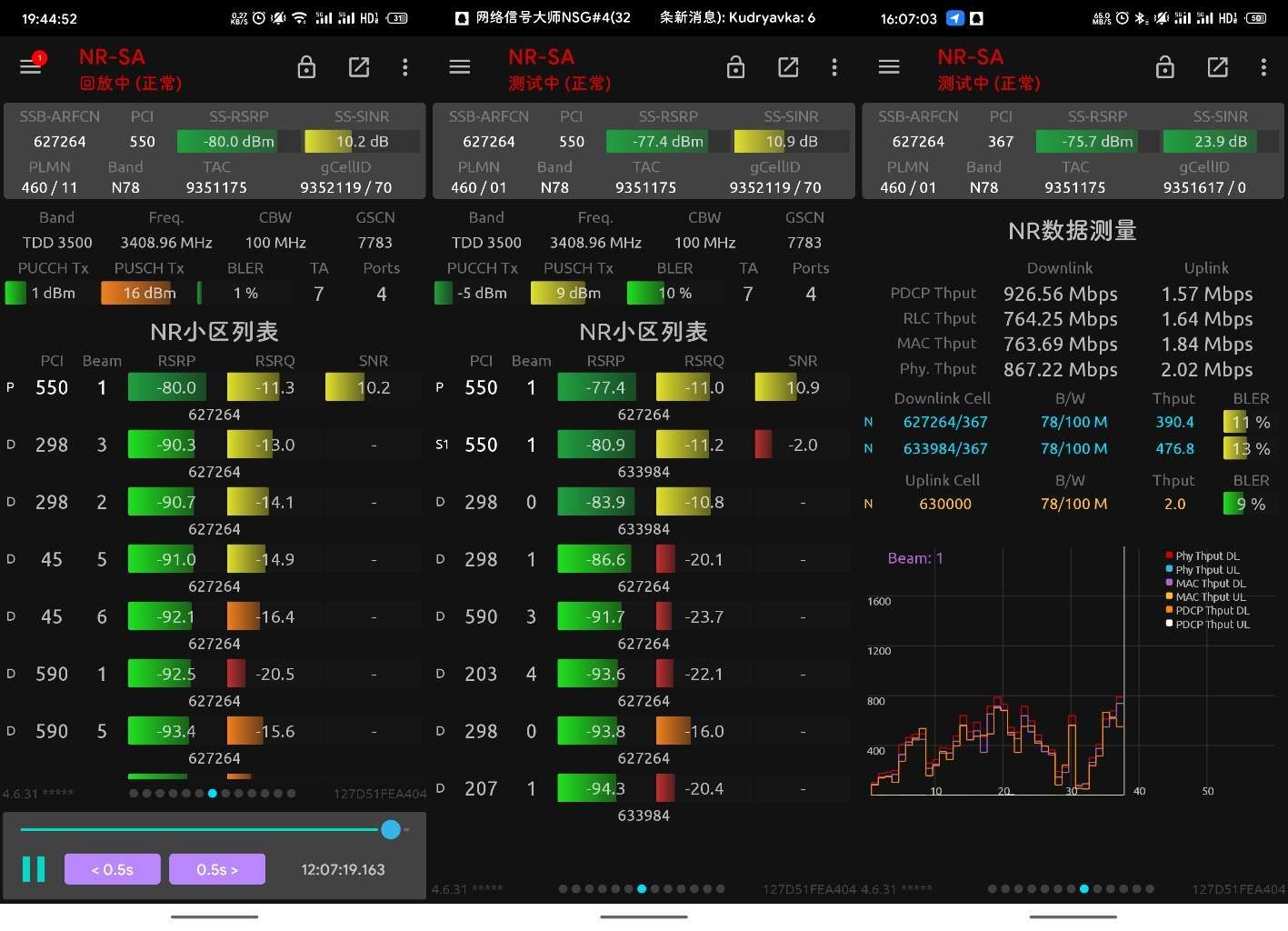Select PCI 590 Beam 5 row with RSRP -93.4
The height and width of the screenshot is (931, 1288).
[215, 741]
